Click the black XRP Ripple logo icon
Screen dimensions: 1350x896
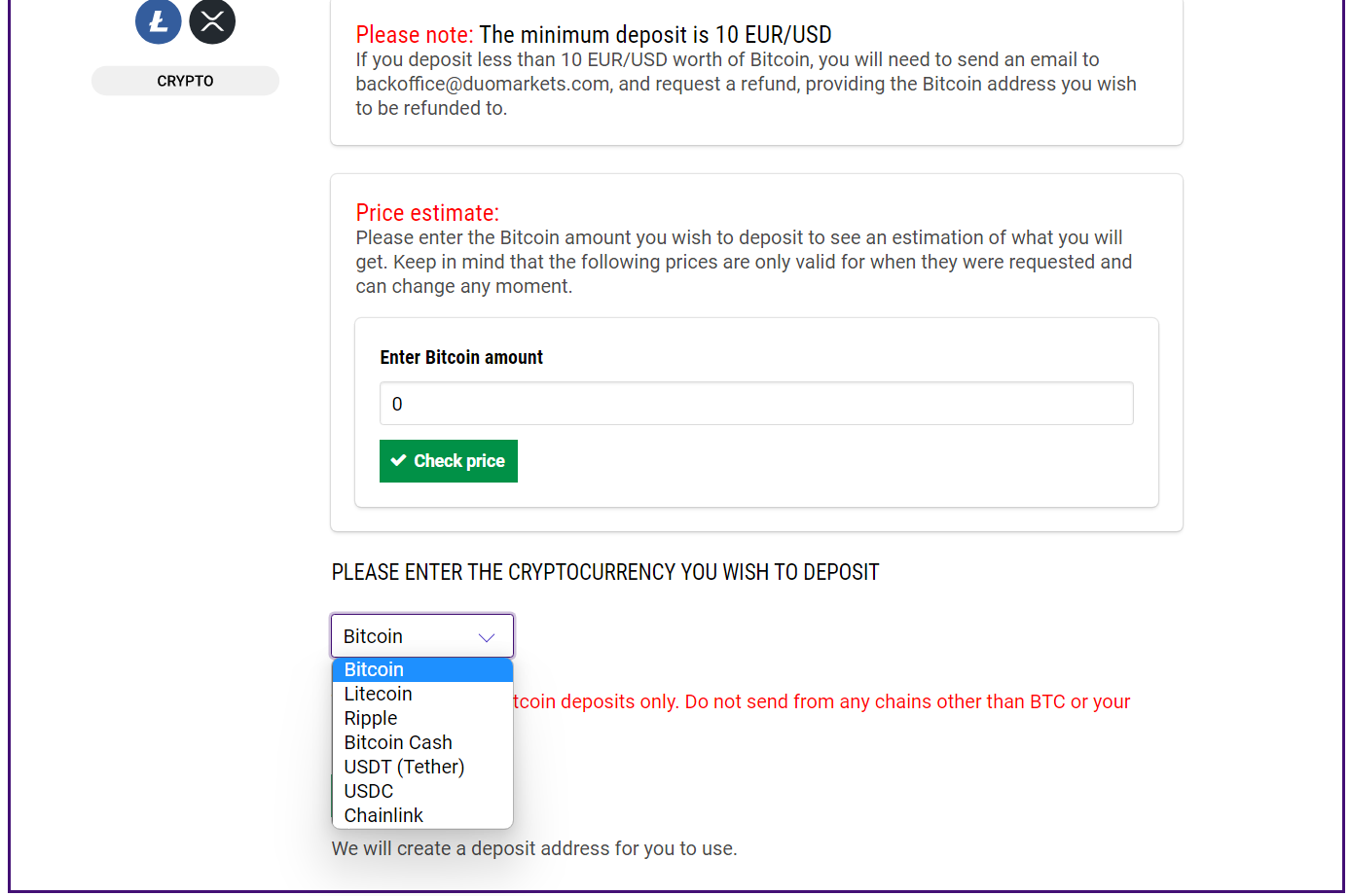point(212,20)
